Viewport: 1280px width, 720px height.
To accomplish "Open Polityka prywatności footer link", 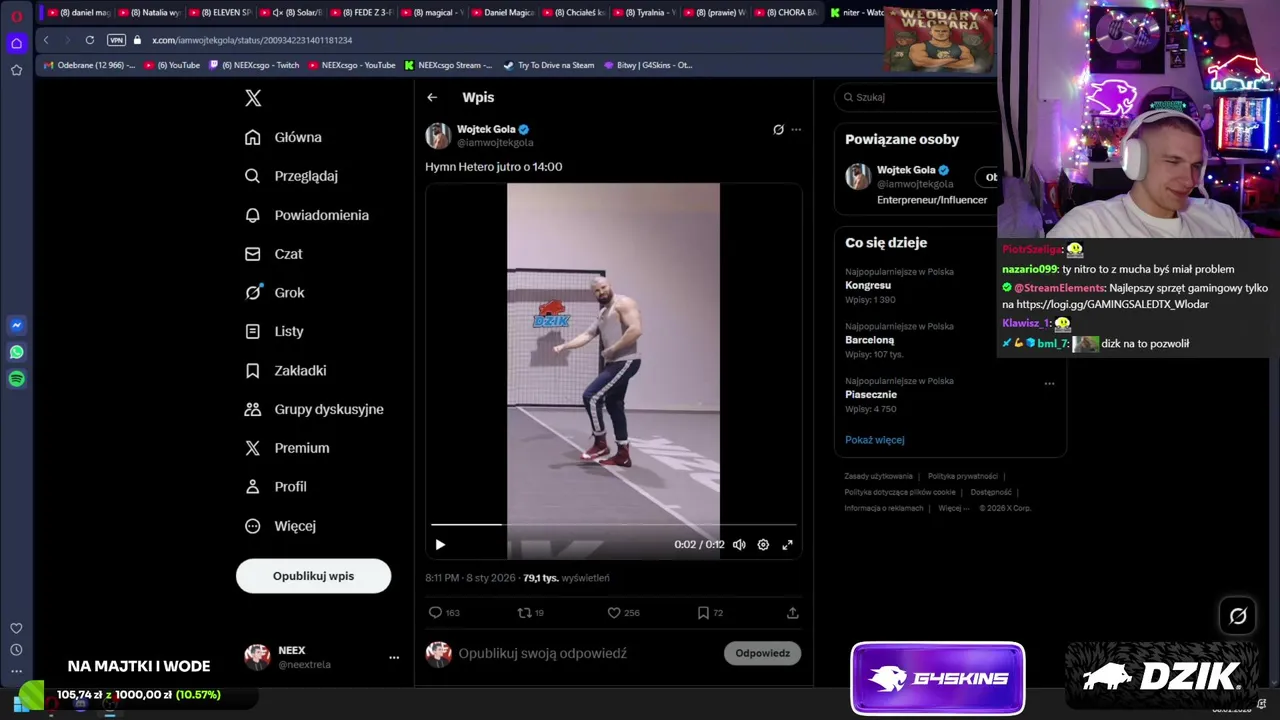I will pos(963,476).
